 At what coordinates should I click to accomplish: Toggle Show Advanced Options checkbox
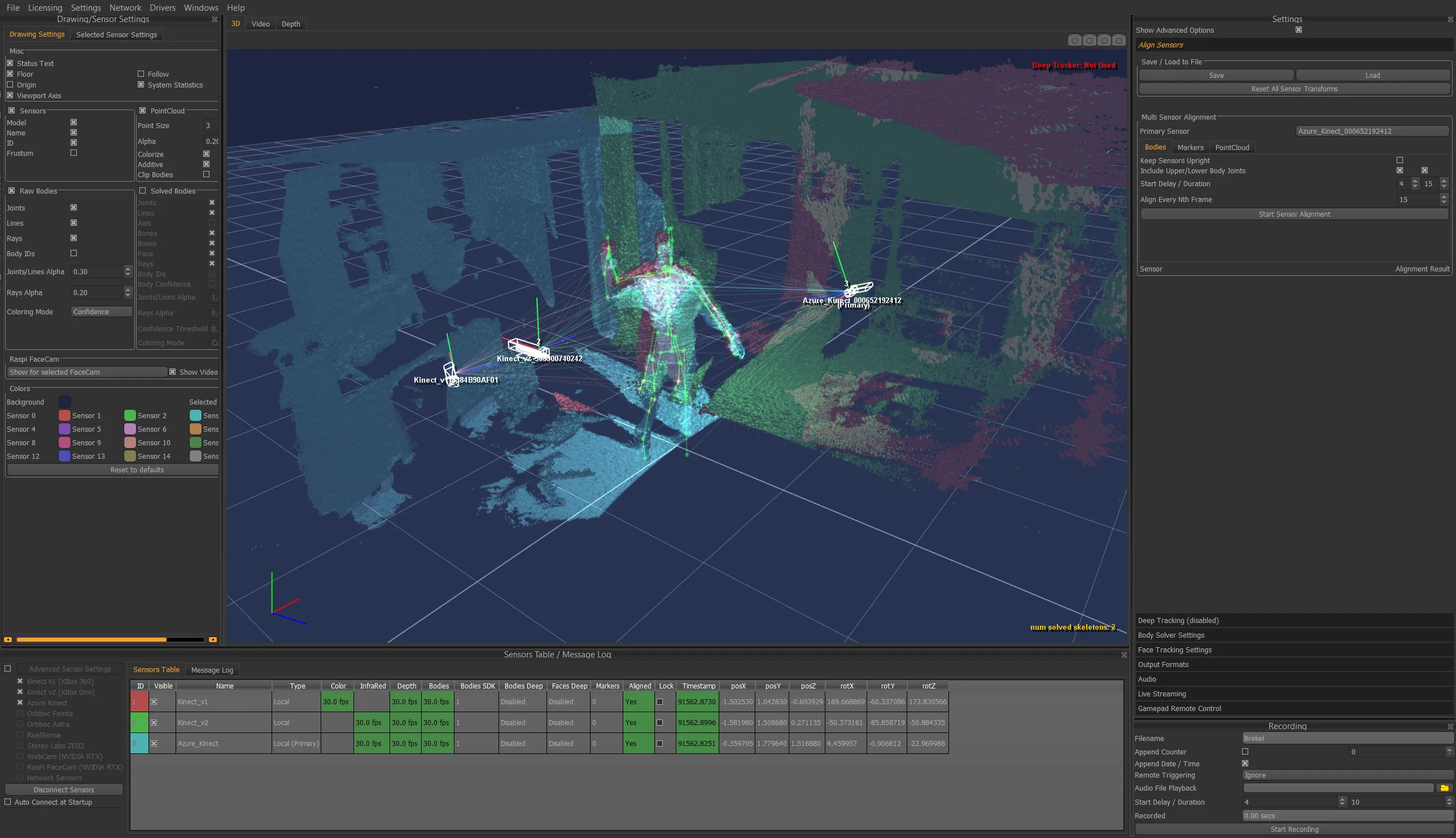(1298, 30)
